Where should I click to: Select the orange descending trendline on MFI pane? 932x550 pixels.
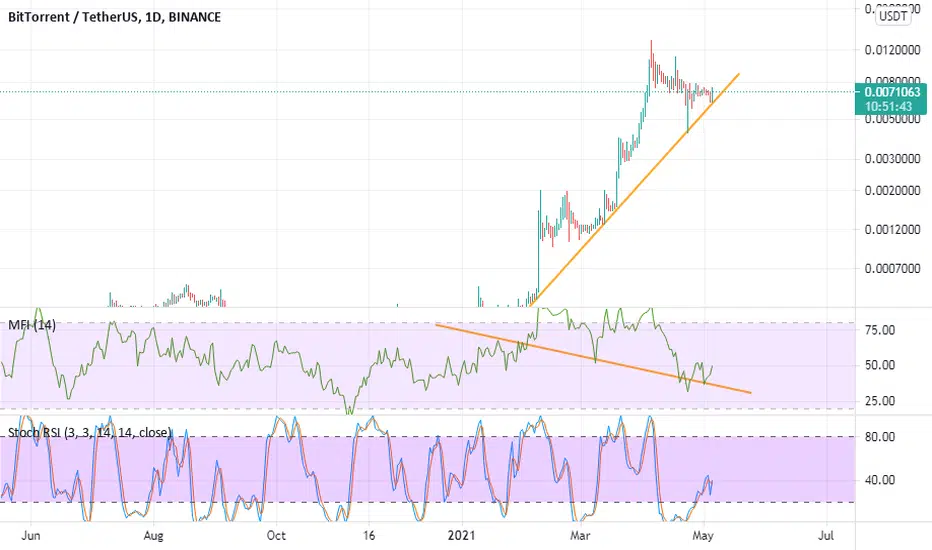click(593, 359)
